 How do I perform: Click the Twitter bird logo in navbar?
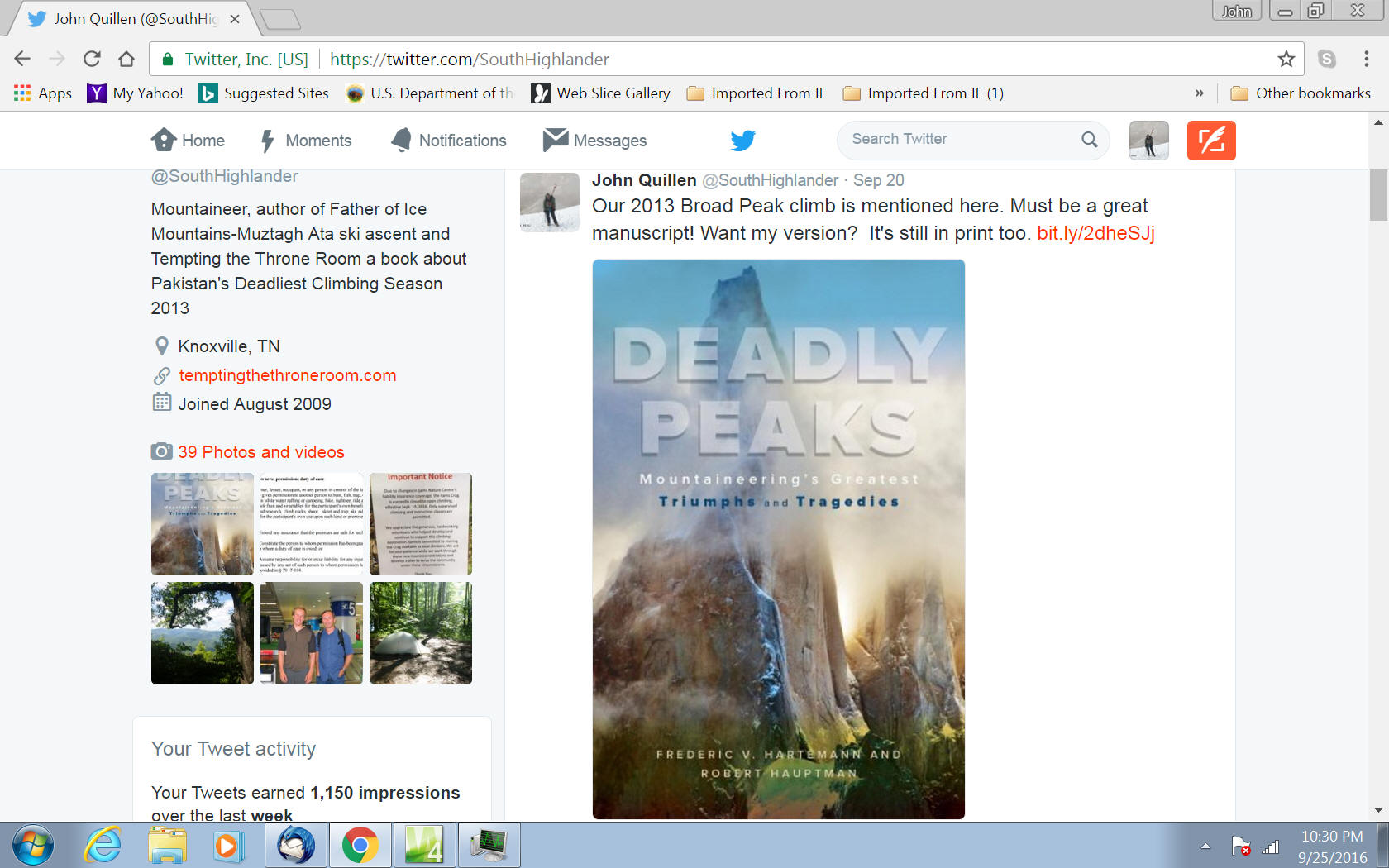(742, 141)
